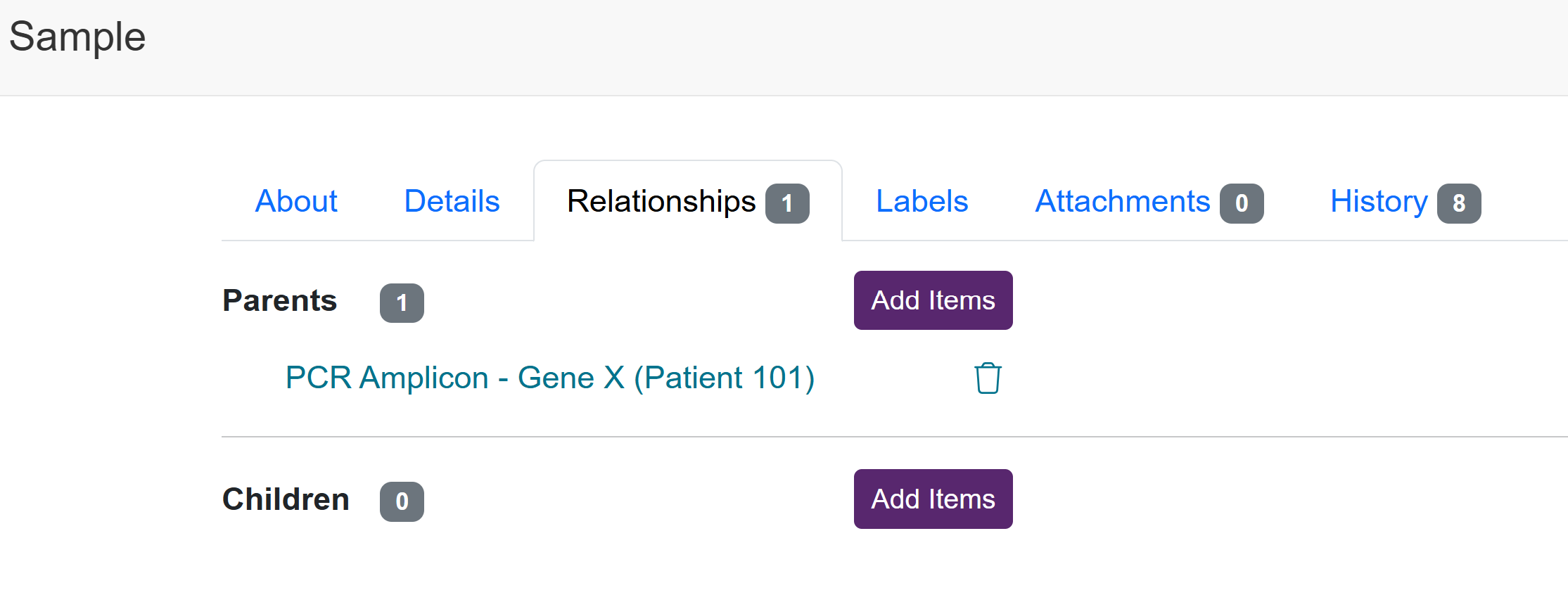This screenshot has height=595, width=1568.
Task: Open the Details tab
Action: (x=452, y=201)
